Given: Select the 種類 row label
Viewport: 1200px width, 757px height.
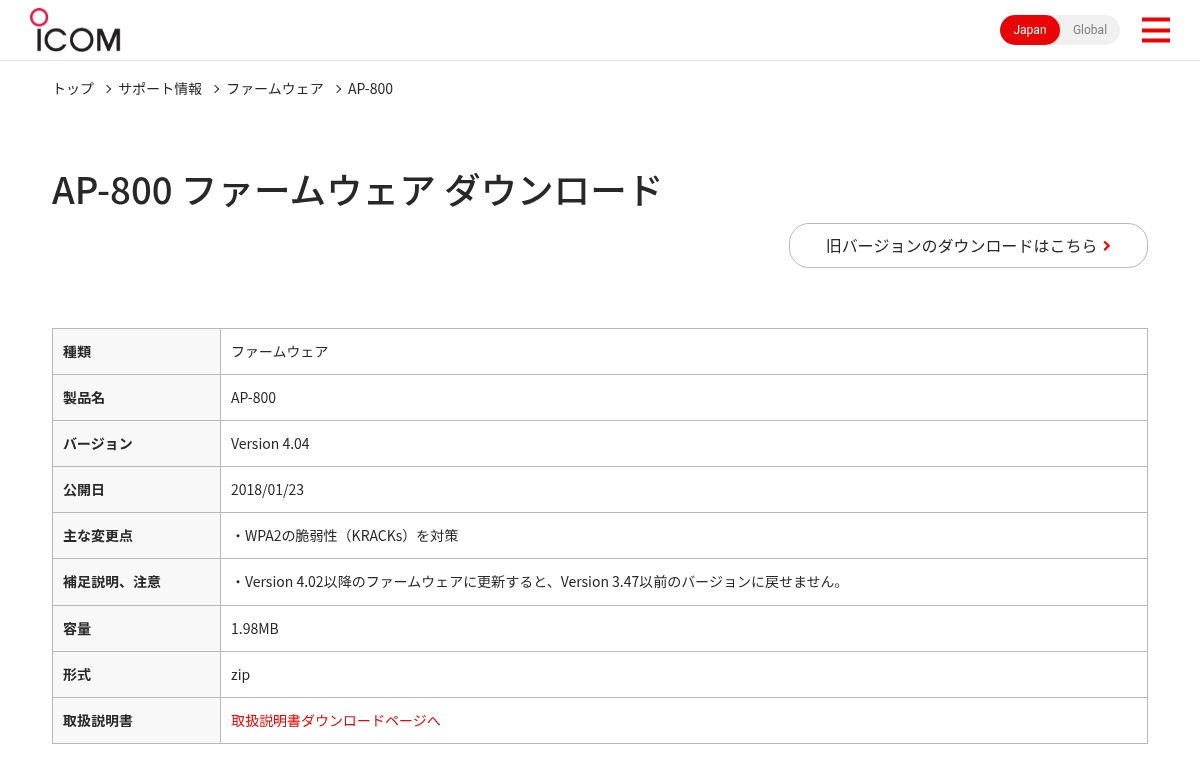Looking at the screenshot, I should pos(77,351).
